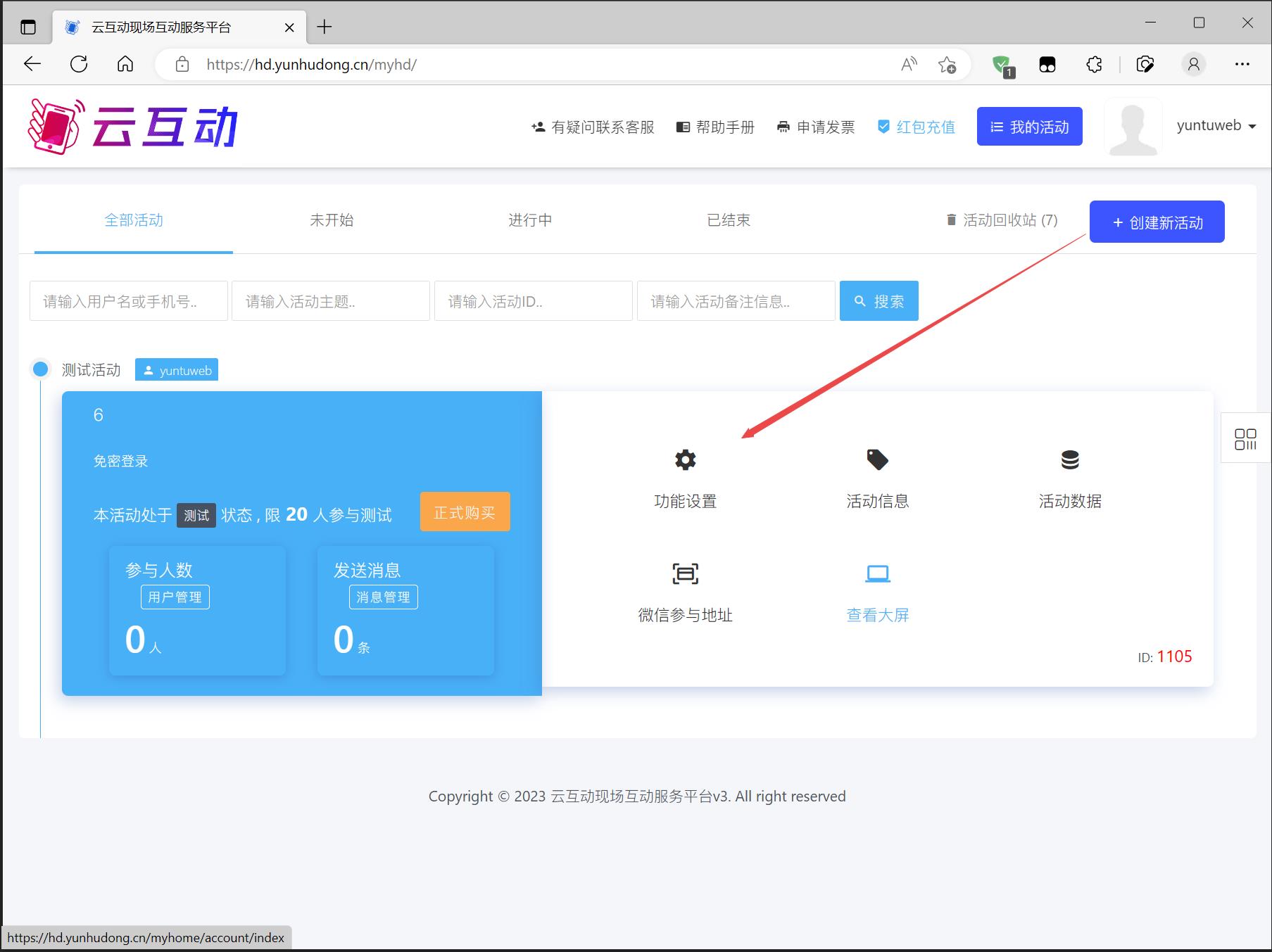Click the yuntuweb user tag
This screenshot has height=952, width=1272.
177,370
